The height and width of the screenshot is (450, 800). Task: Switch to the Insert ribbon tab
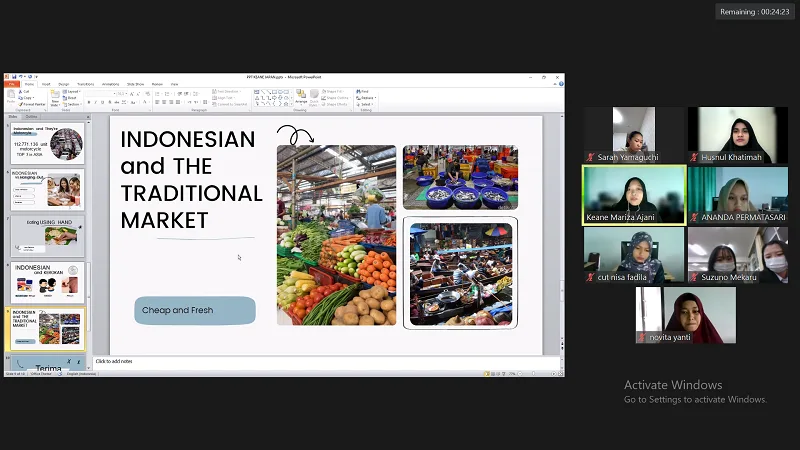coord(46,84)
